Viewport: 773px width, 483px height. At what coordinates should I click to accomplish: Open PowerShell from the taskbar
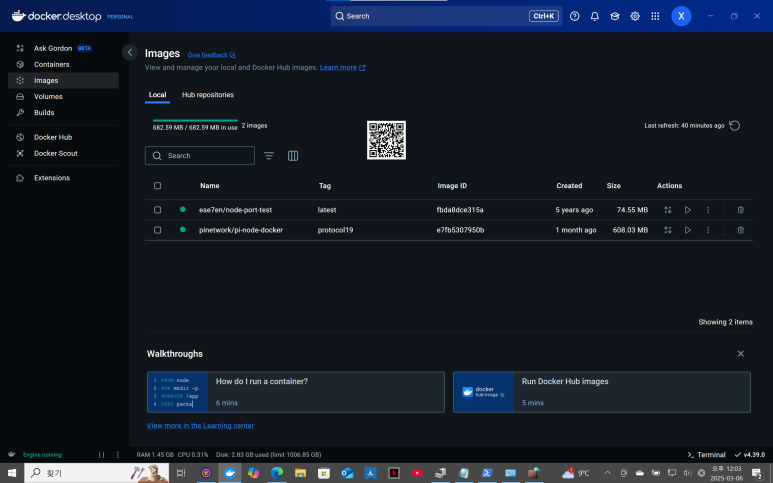[x=487, y=473]
